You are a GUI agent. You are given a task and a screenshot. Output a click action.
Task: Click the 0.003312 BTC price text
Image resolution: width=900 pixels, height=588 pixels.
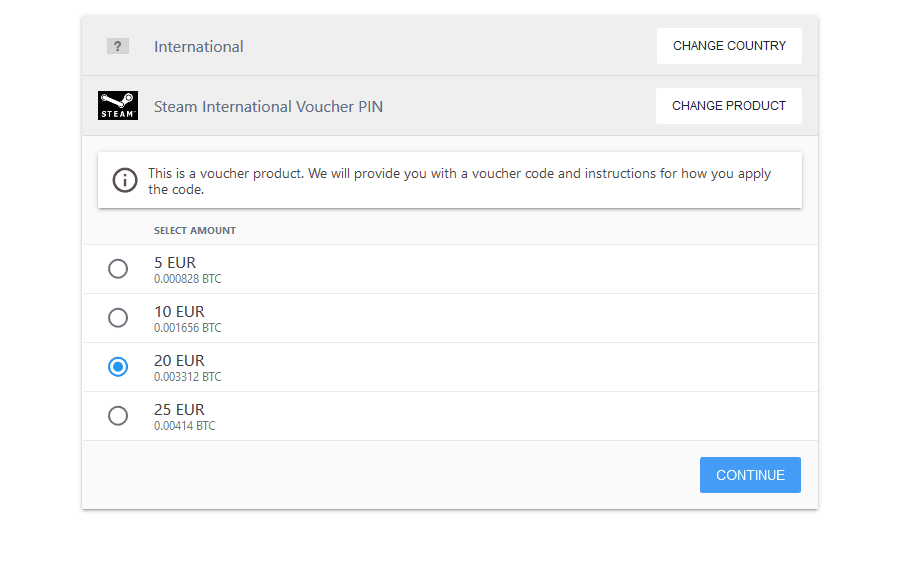(188, 377)
